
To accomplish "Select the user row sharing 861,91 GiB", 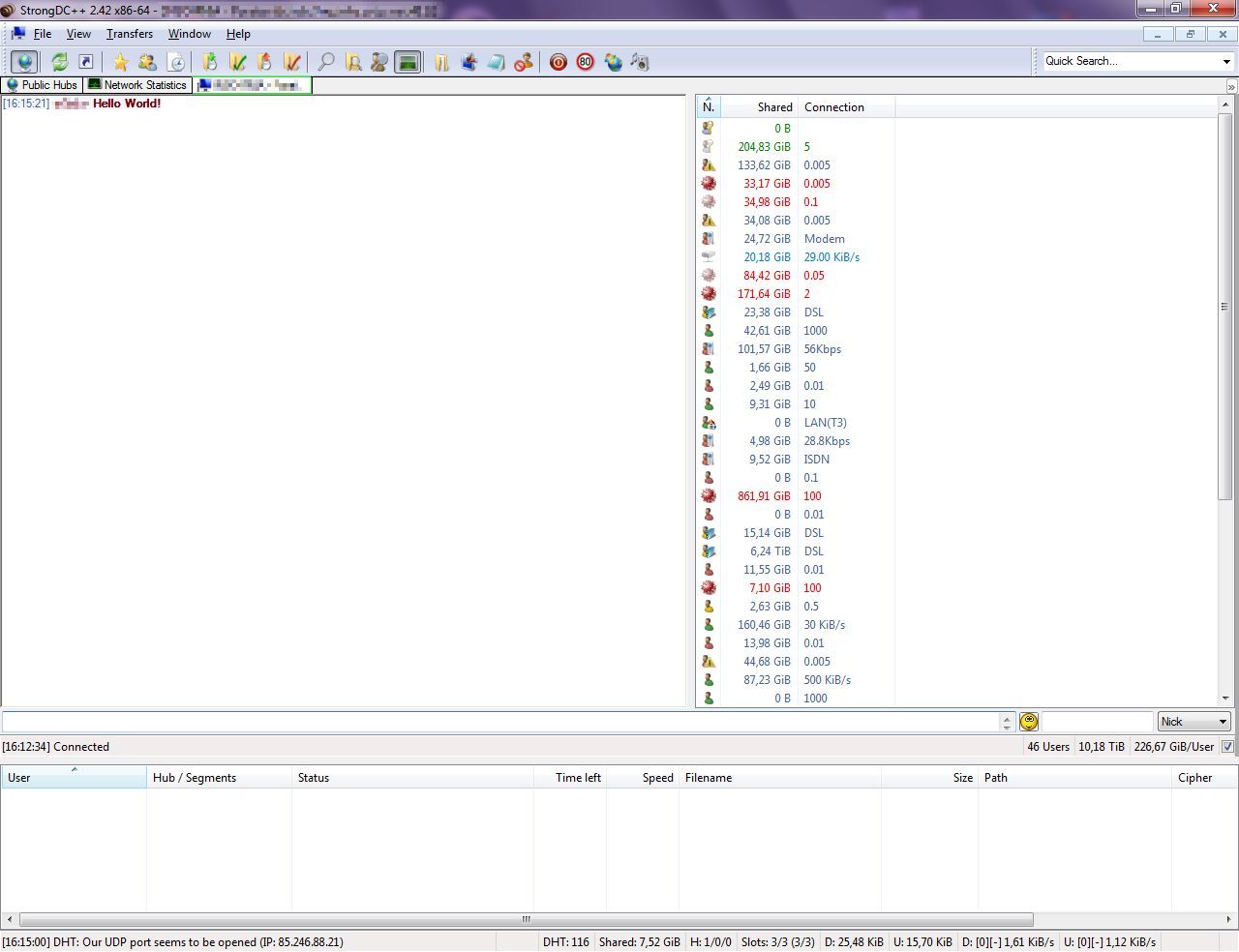I will click(956, 496).
